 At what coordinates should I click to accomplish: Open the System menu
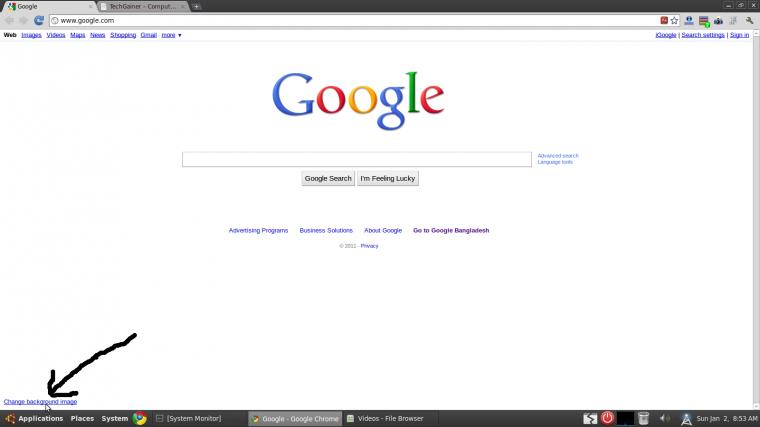[114, 418]
